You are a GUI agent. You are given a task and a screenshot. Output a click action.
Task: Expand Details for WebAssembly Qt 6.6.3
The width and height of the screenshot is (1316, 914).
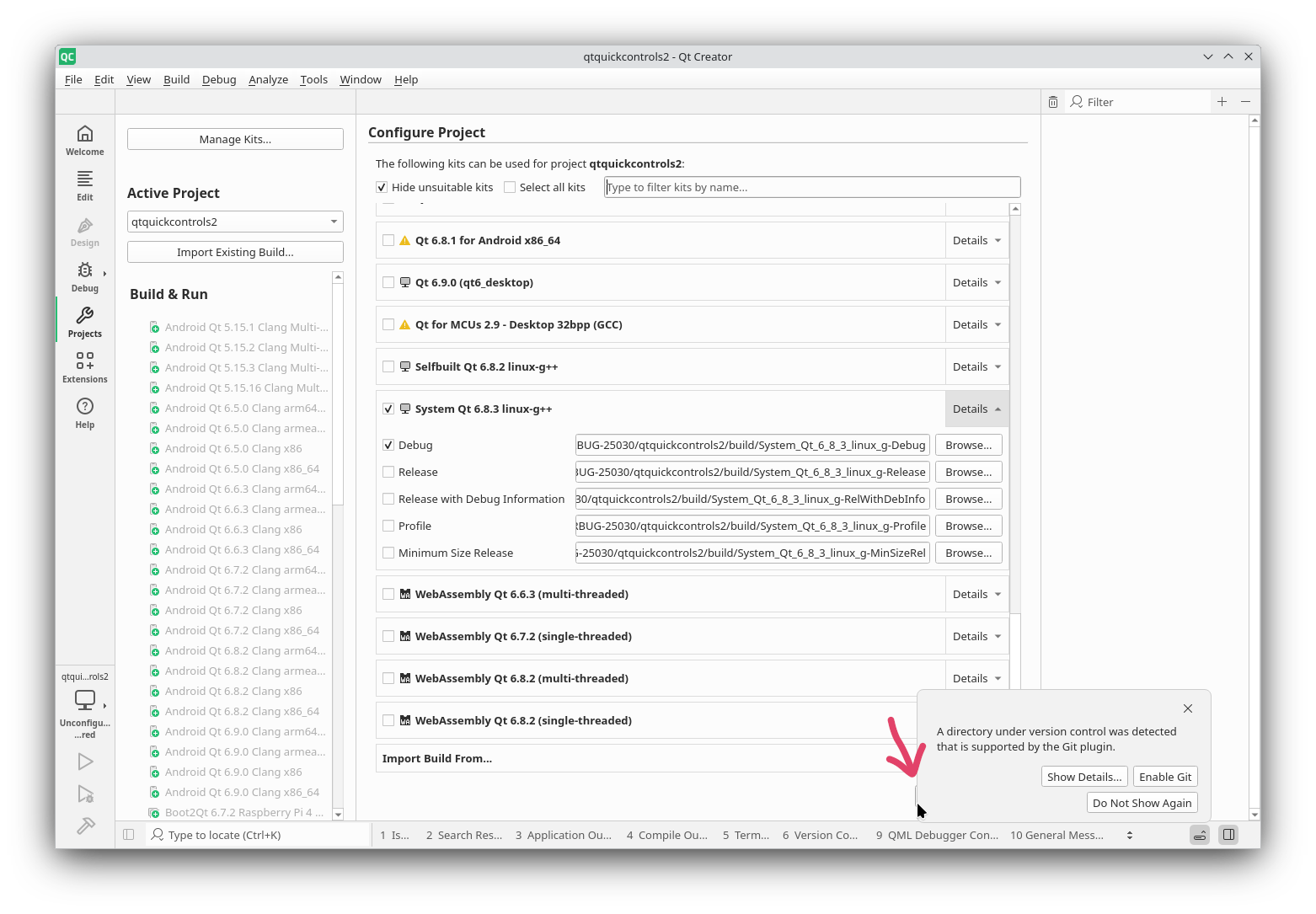pos(977,594)
